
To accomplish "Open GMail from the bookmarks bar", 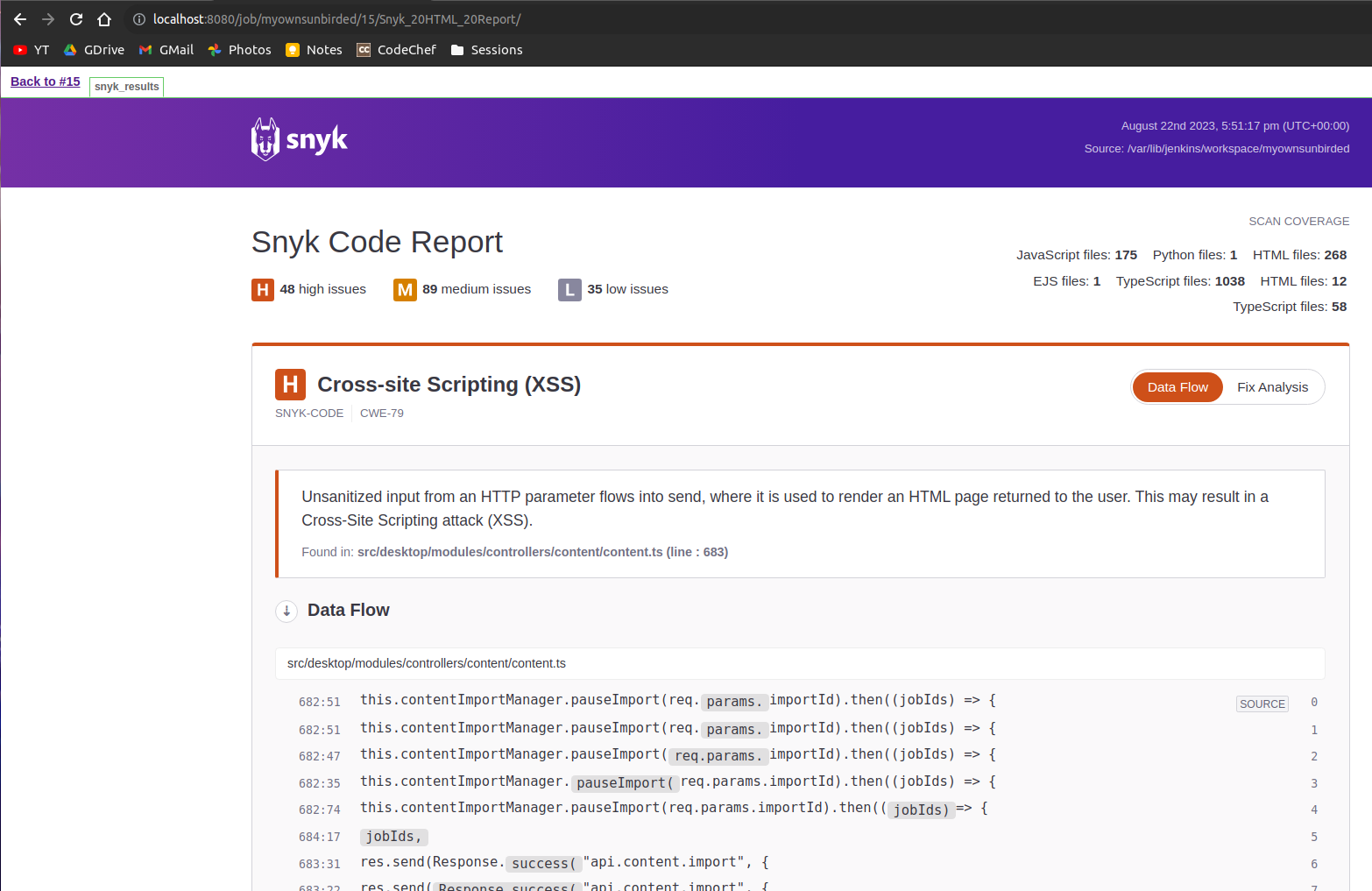I will point(166,50).
